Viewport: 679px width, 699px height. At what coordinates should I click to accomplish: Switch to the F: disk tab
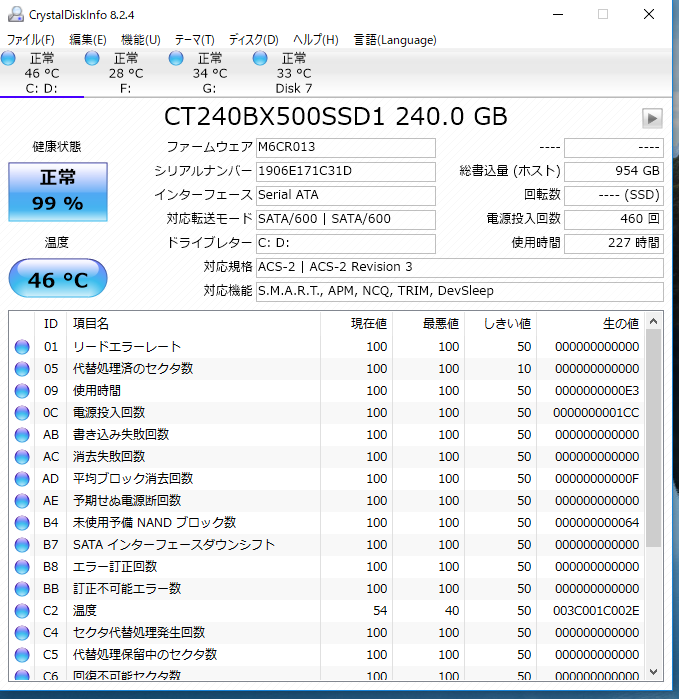(x=126, y=73)
